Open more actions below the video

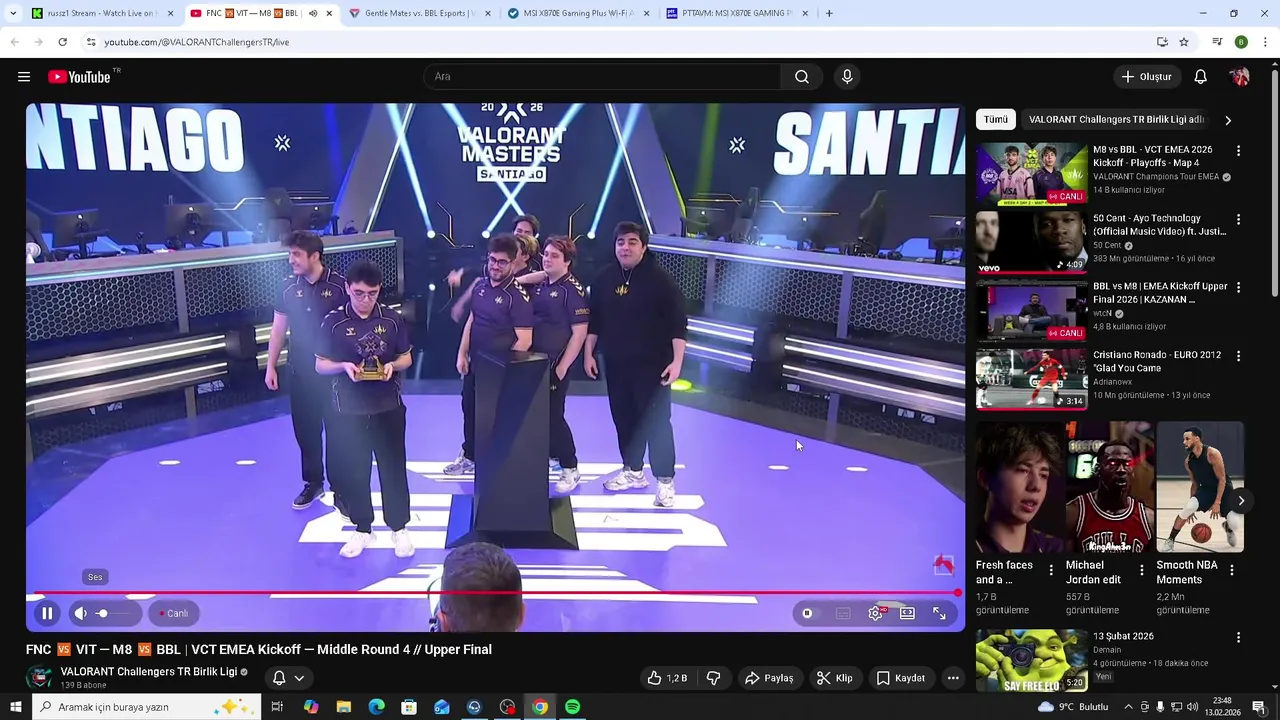[x=953, y=678]
